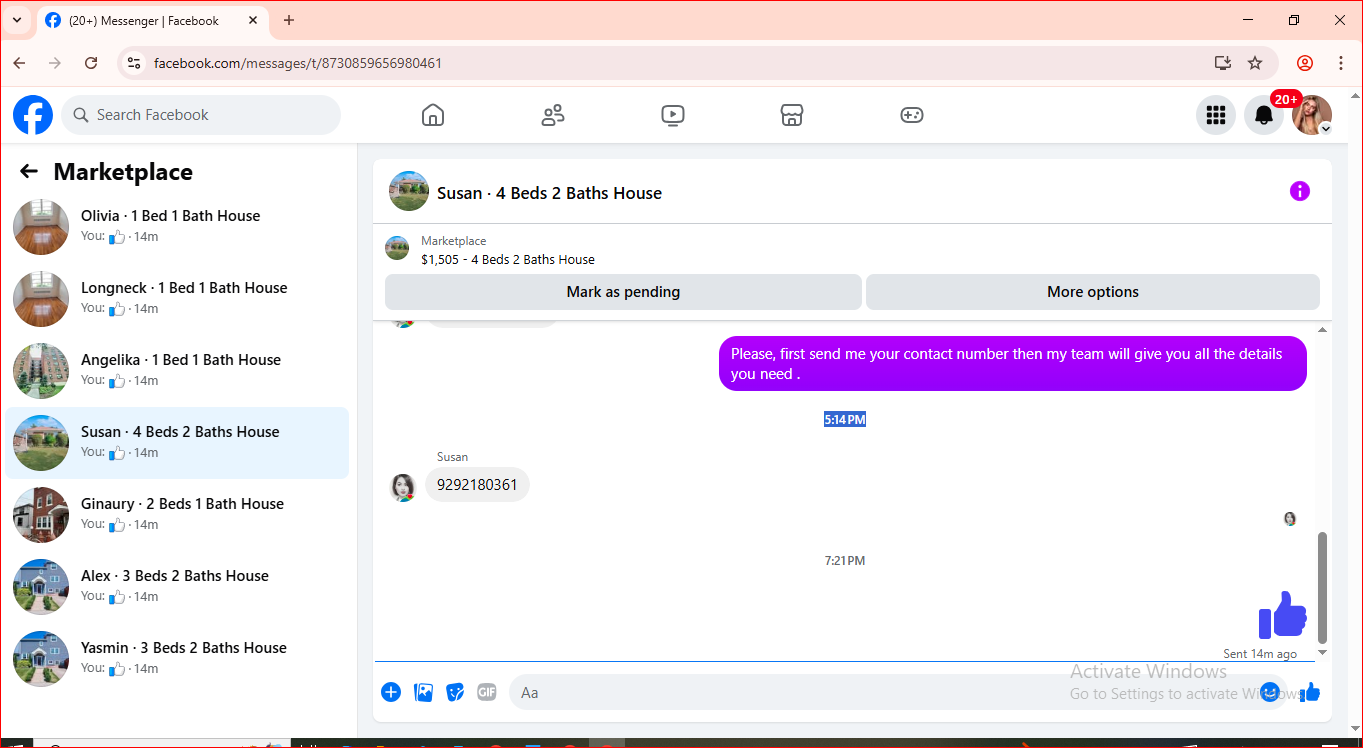Select the Messenger | Facebook tab
Viewport: 1363px width, 748px height.
(152, 21)
